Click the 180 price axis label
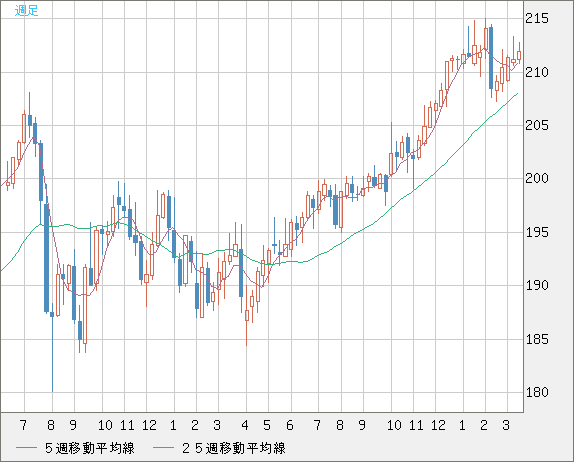The width and height of the screenshot is (574, 462). pyautogui.click(x=537, y=392)
